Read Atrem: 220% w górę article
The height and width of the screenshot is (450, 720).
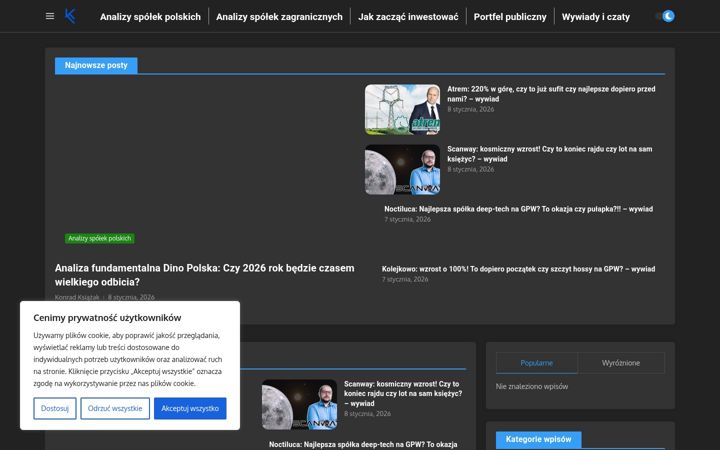coord(551,94)
